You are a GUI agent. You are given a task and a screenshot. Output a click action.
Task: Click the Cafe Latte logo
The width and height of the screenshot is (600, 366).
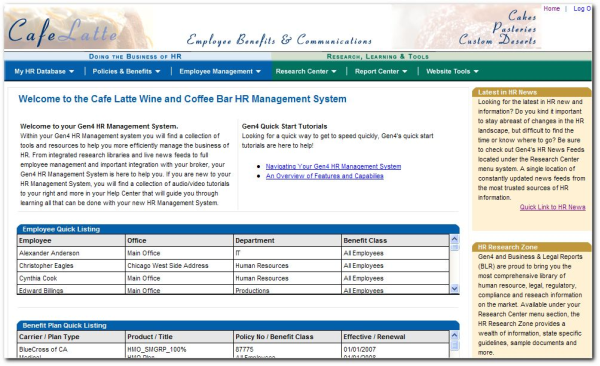click(x=63, y=31)
